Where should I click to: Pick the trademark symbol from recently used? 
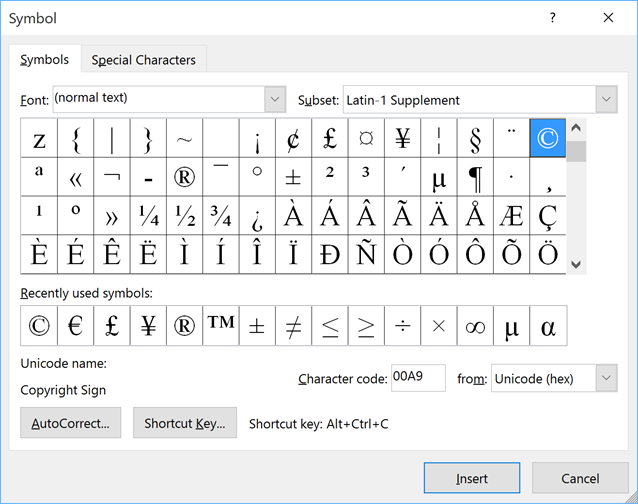[220, 326]
